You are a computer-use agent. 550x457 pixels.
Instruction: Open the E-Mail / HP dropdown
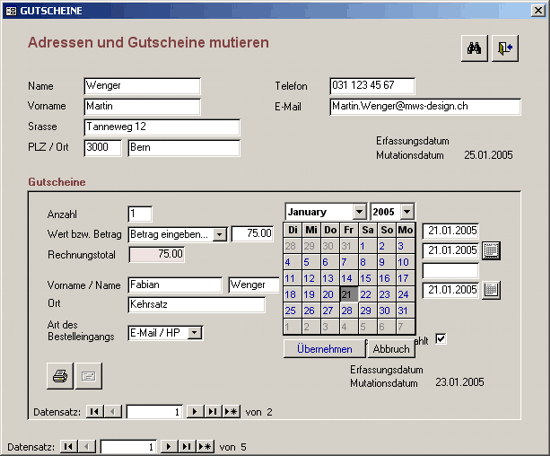click(x=194, y=332)
